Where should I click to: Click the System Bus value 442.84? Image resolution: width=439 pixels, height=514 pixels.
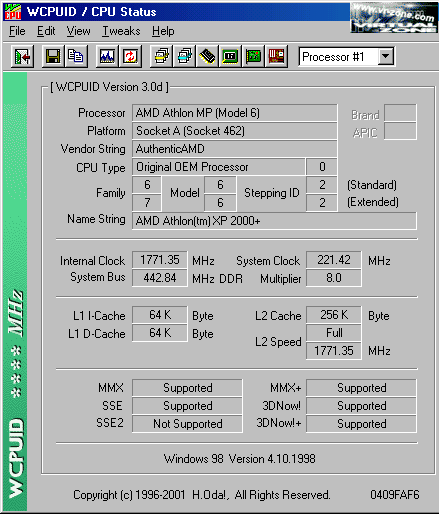160,278
